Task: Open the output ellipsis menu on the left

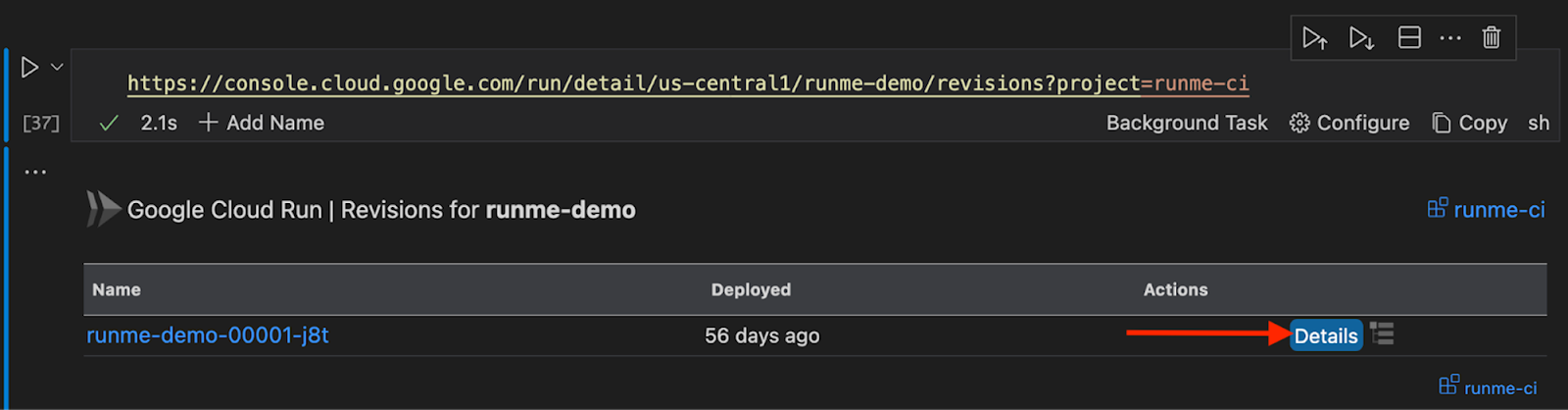Action: tap(35, 172)
